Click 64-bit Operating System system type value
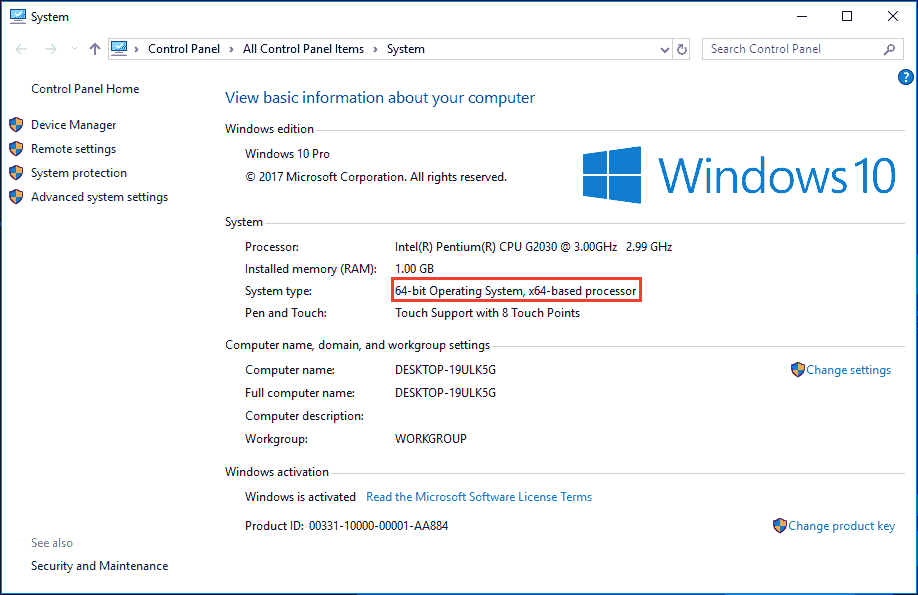 click(516, 291)
